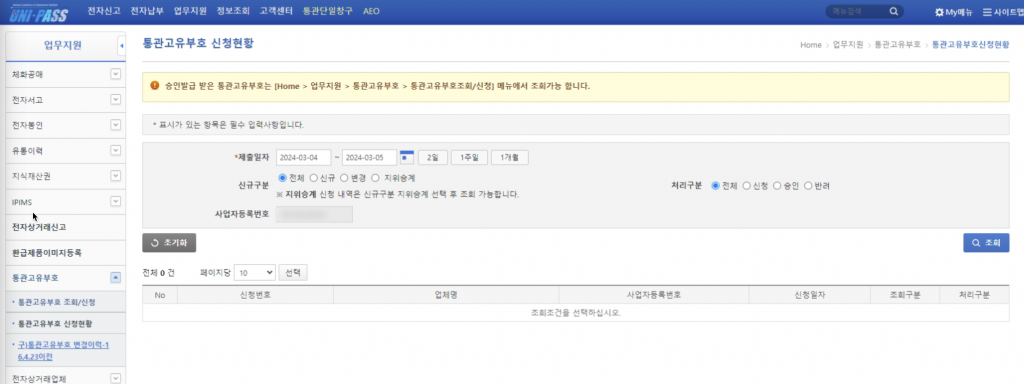Open the AEO top menu
1024x384 pixels.
[371, 12]
